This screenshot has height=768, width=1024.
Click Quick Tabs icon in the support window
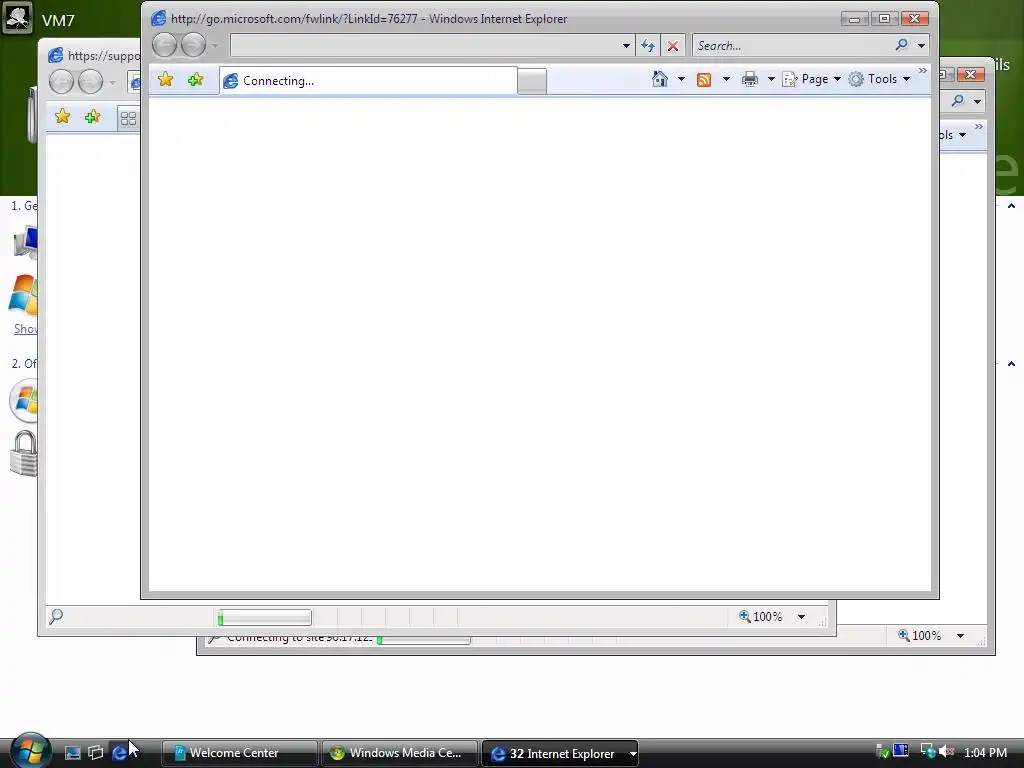[129, 118]
